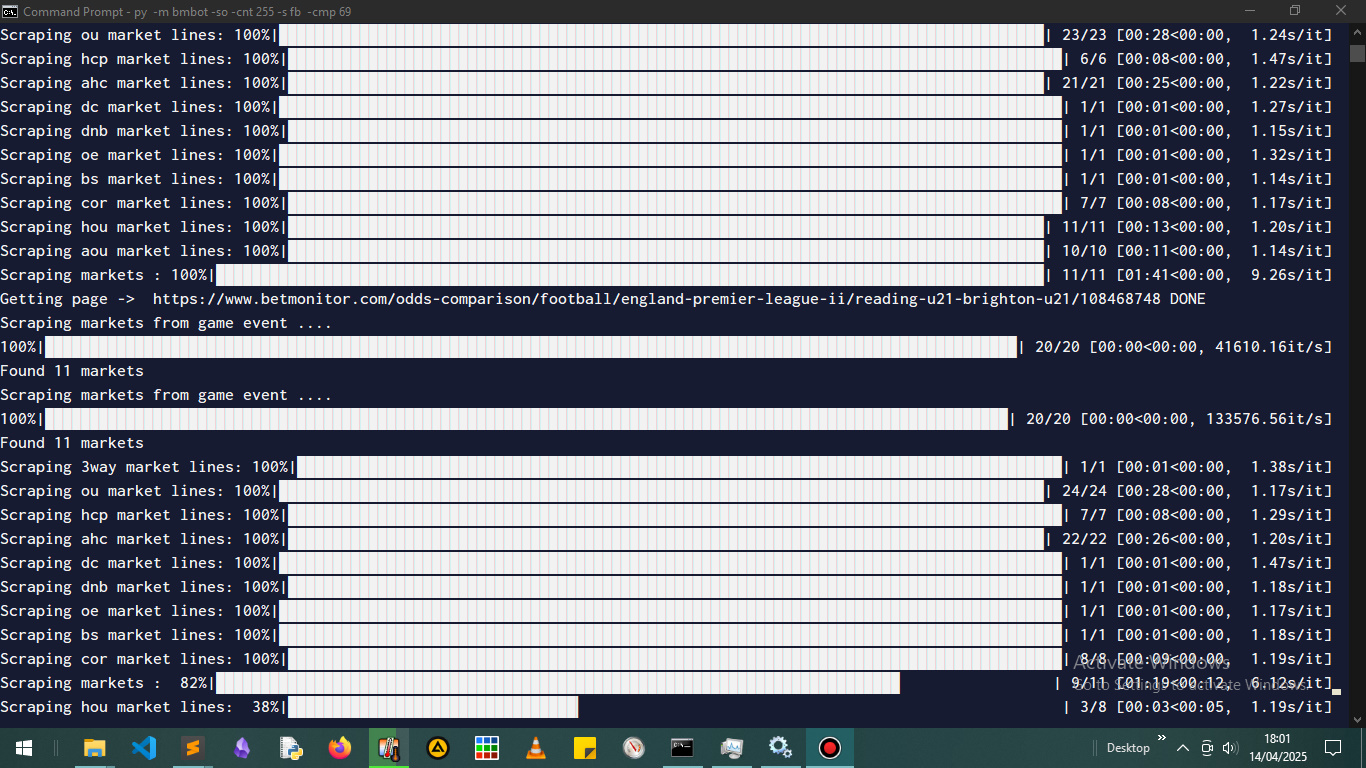
Task: Mute the system volume speaker icon
Action: click(x=1229, y=748)
